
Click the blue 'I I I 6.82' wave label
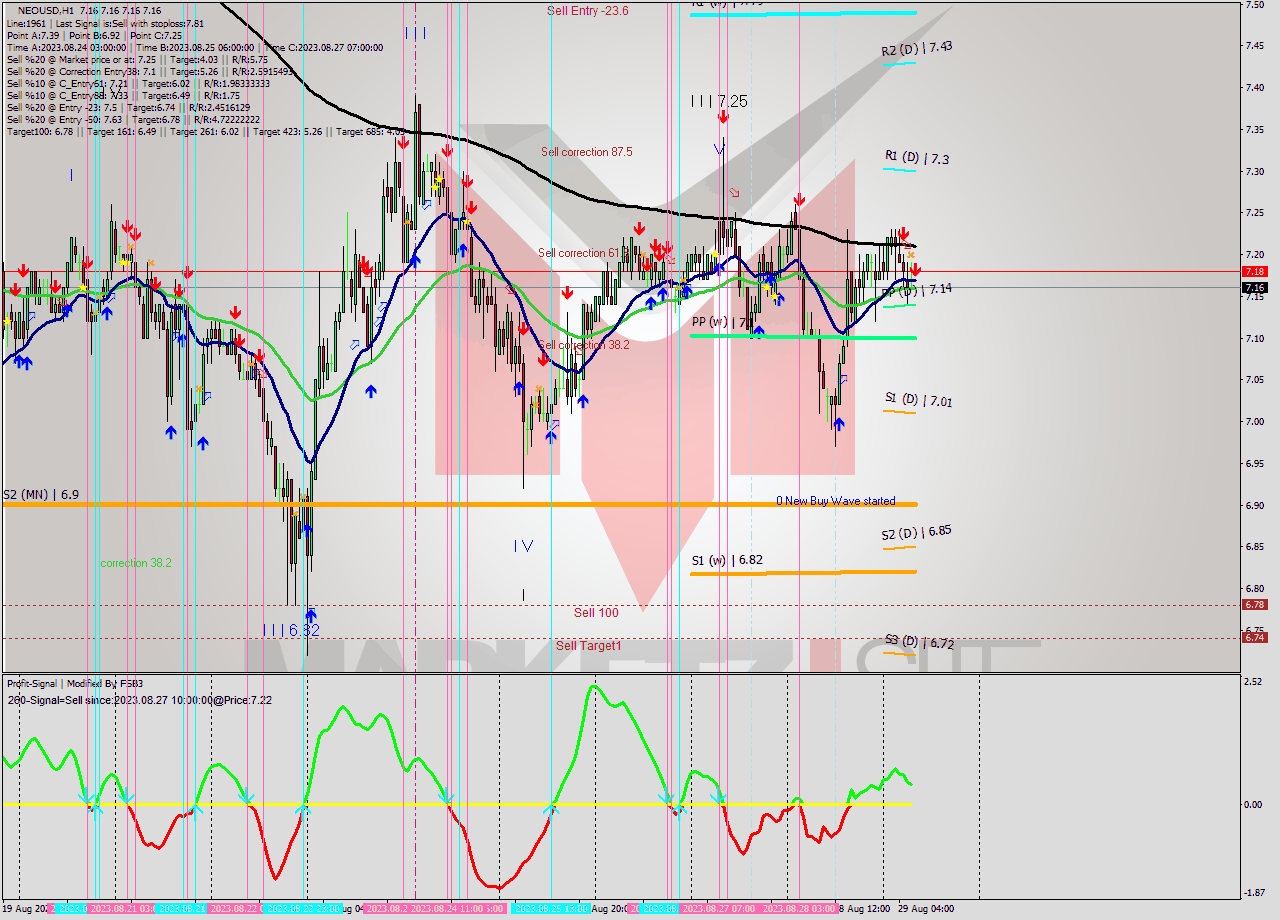click(x=290, y=630)
